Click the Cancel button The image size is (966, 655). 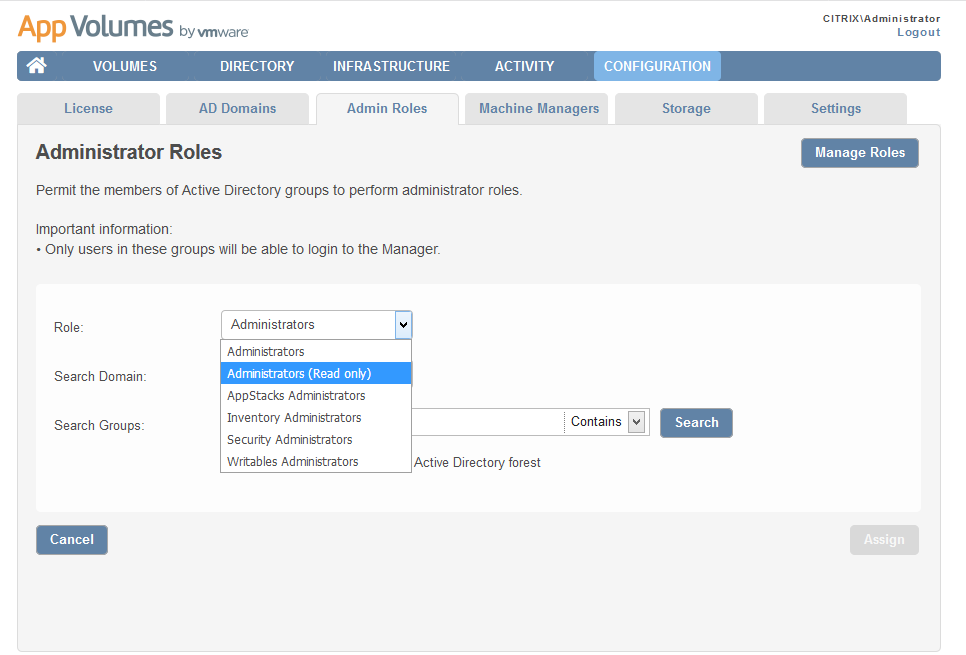[71, 540]
